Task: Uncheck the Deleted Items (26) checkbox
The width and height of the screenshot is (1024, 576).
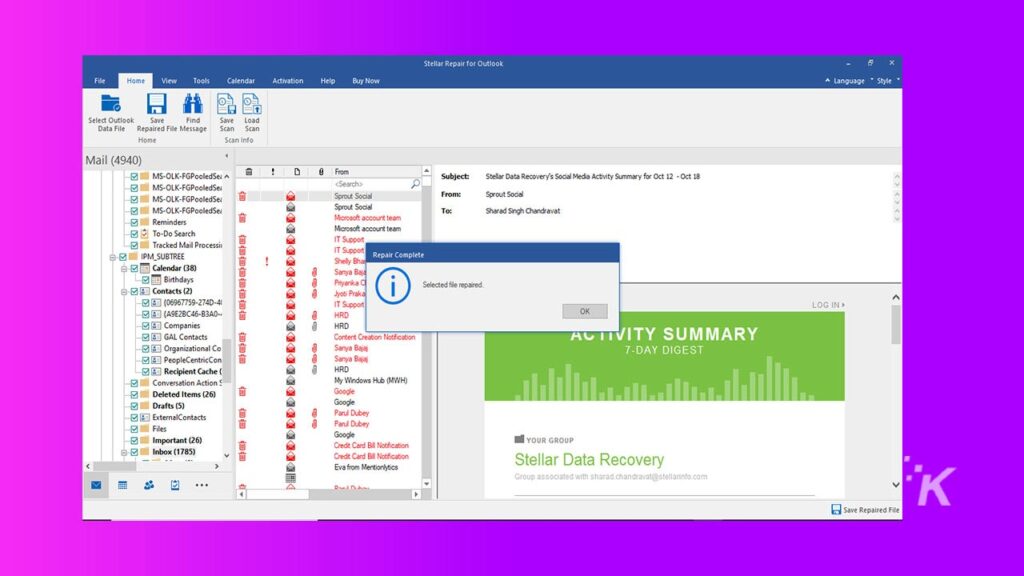Action: (x=134, y=394)
